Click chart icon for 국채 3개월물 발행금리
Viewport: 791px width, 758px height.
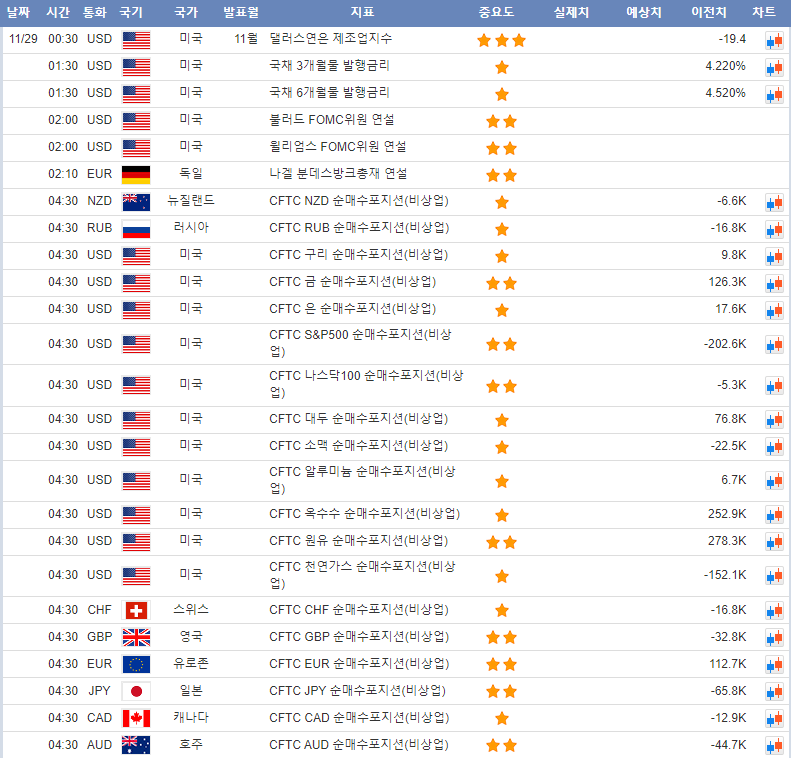click(774, 67)
